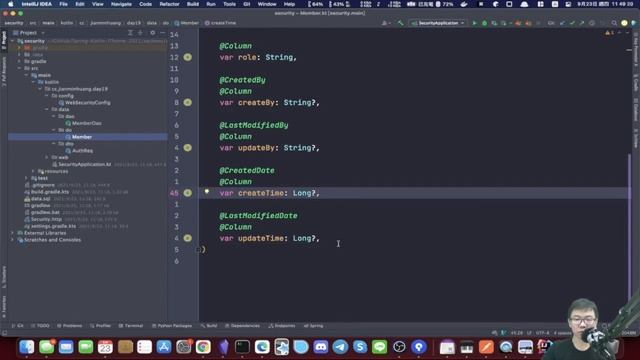Open Calendar from the Dock
640x360 pixels.
105,347
